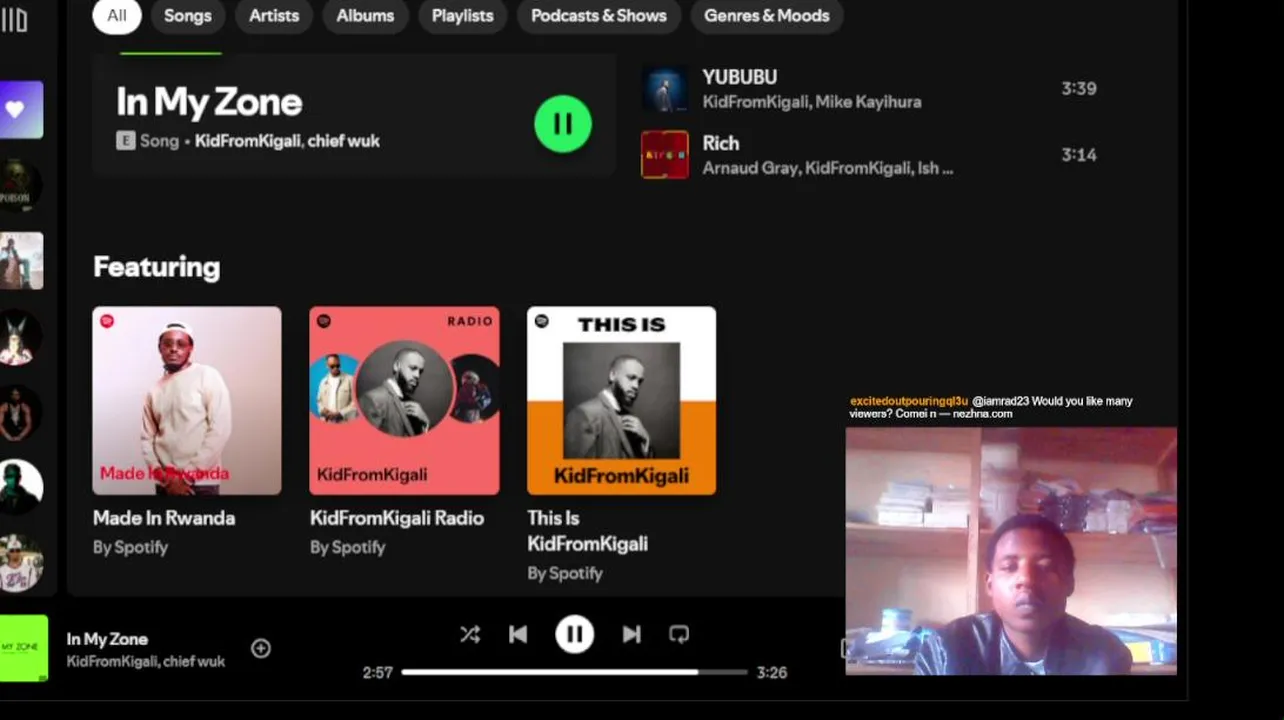Pause playback in the bottom player

(x=575, y=634)
